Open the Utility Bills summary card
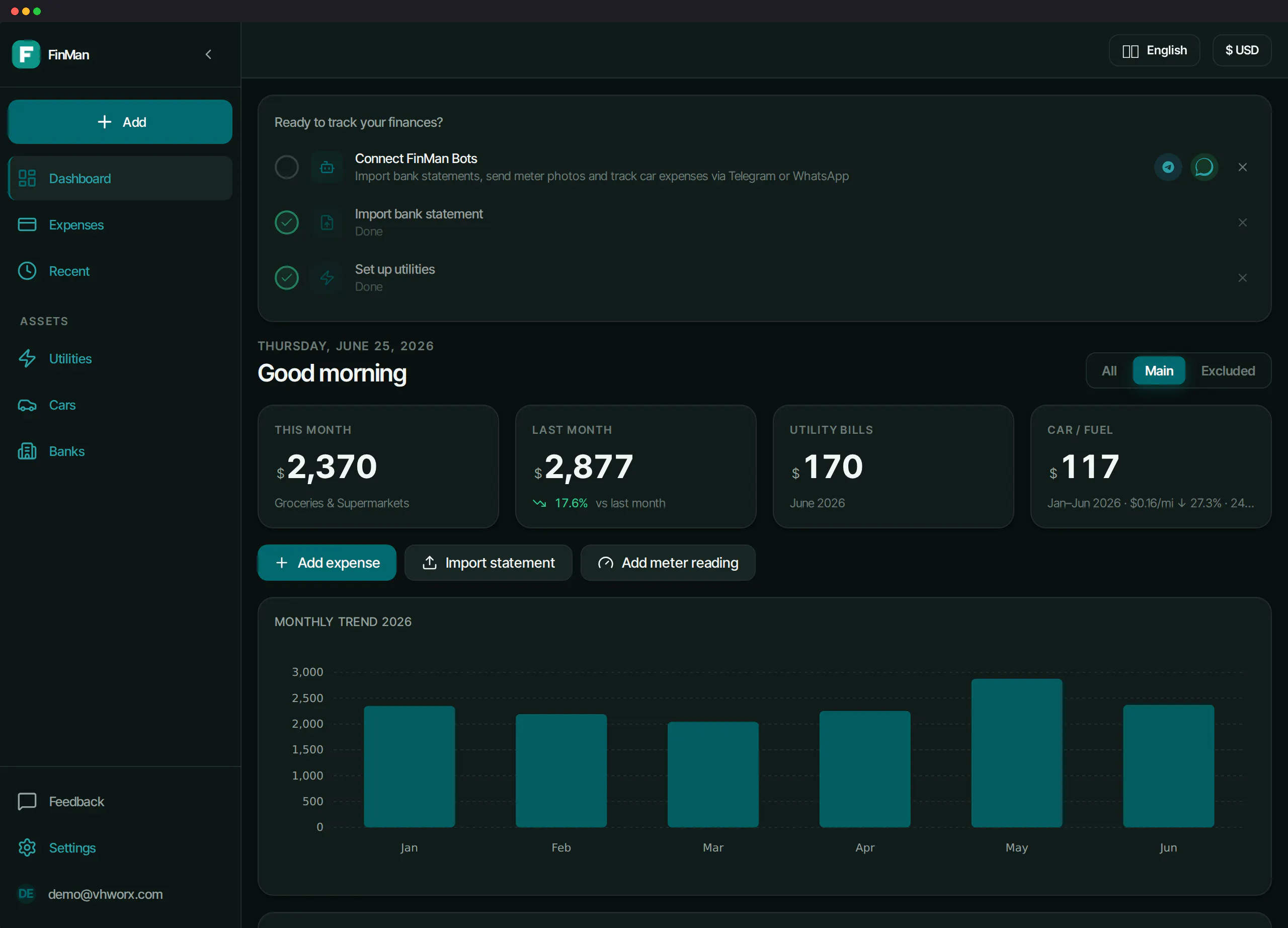The image size is (1288, 928). pyautogui.click(x=894, y=467)
